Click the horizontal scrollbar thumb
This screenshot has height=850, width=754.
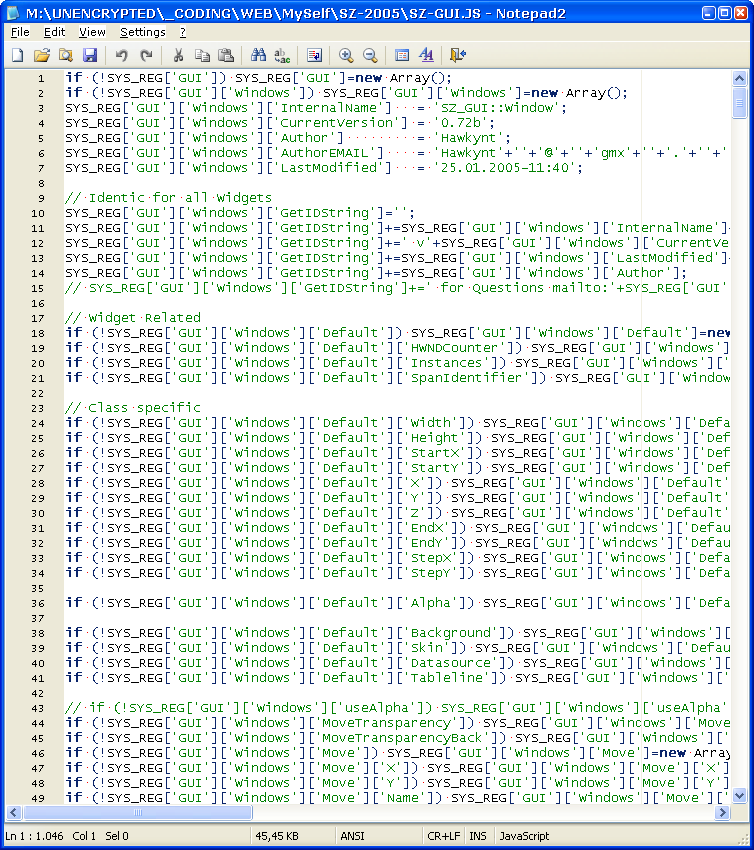click(x=138, y=812)
